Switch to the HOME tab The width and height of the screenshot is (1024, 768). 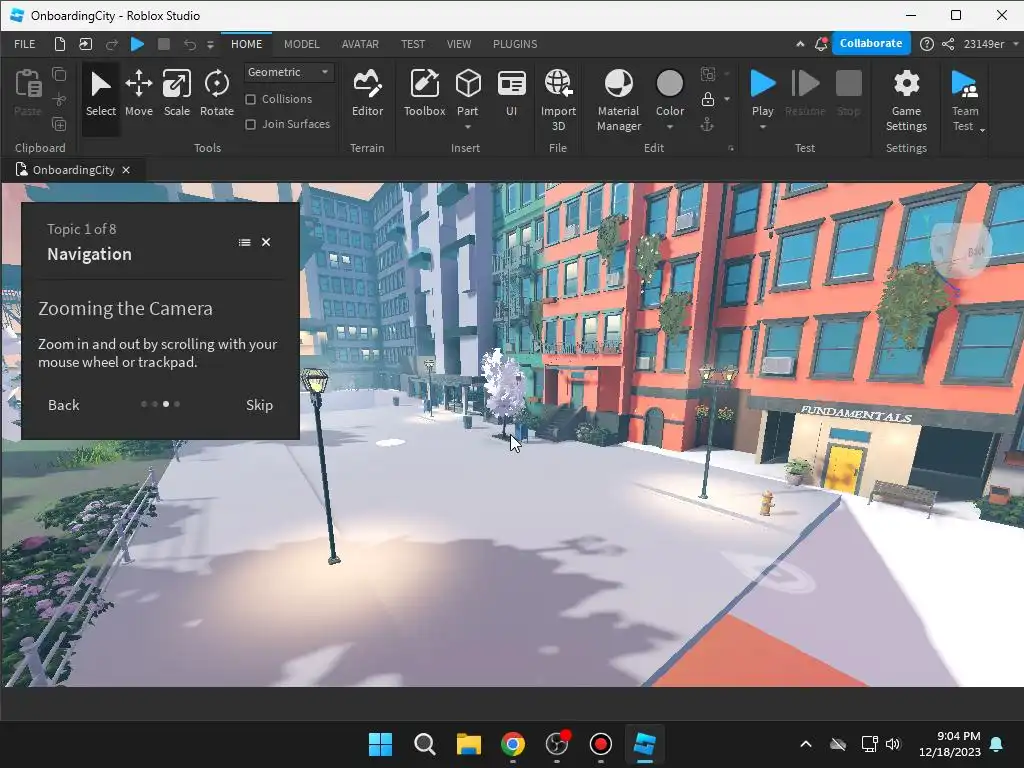(x=246, y=44)
